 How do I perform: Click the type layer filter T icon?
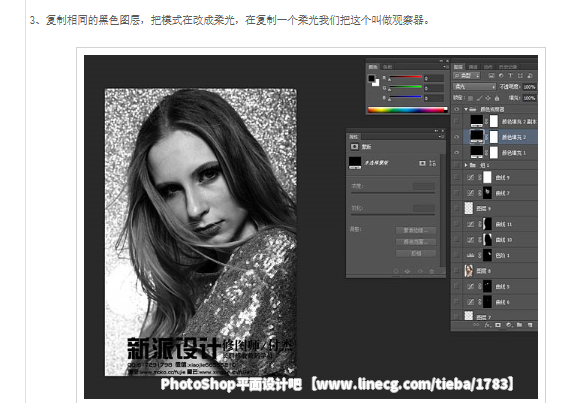pos(511,75)
